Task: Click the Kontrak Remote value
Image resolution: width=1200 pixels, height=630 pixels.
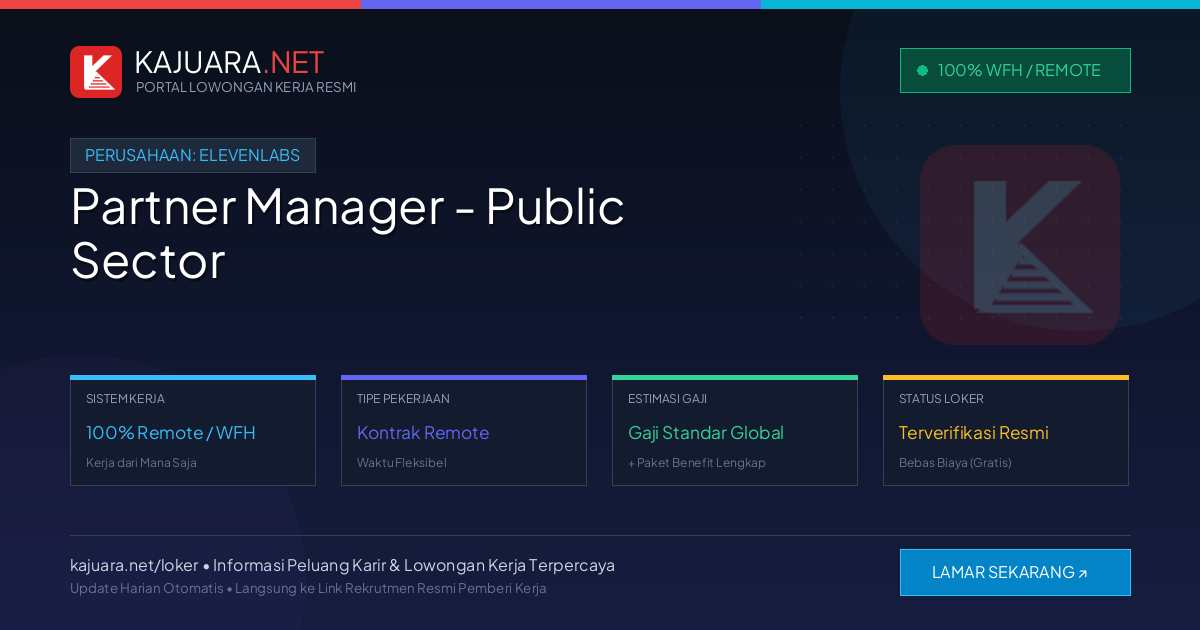Action: coord(423,433)
